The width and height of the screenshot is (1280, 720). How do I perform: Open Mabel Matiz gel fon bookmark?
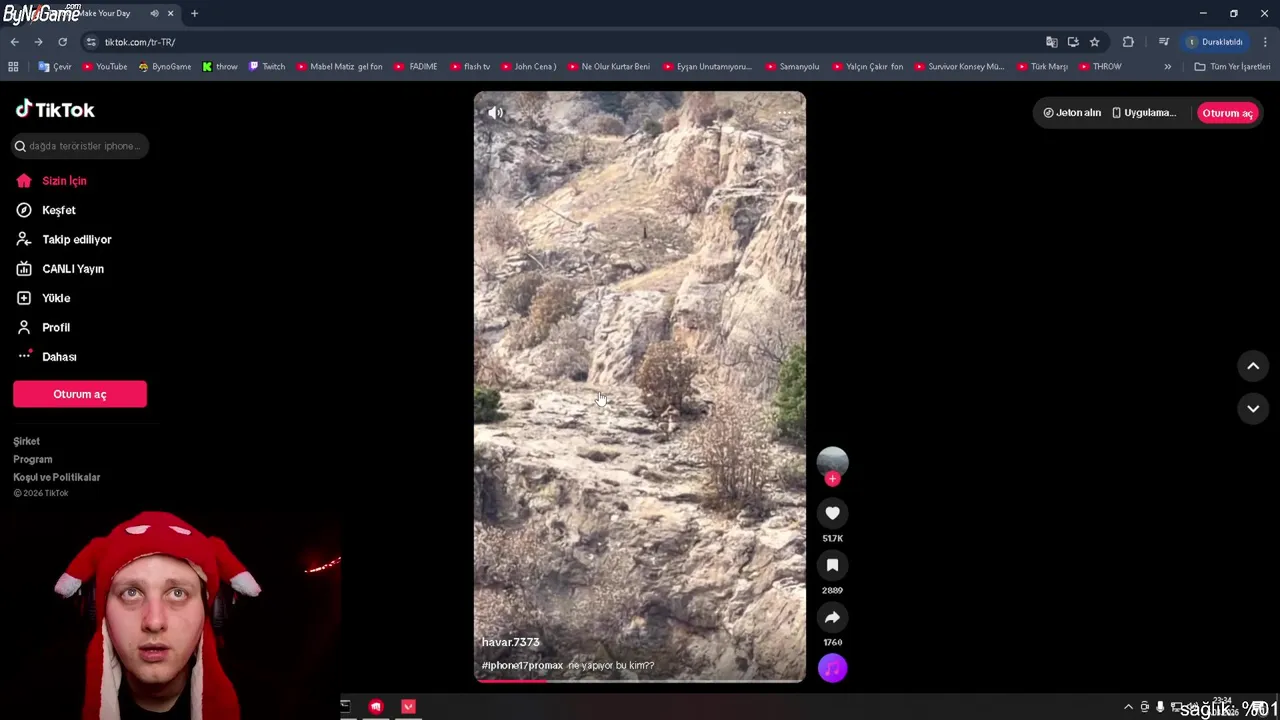(339, 67)
